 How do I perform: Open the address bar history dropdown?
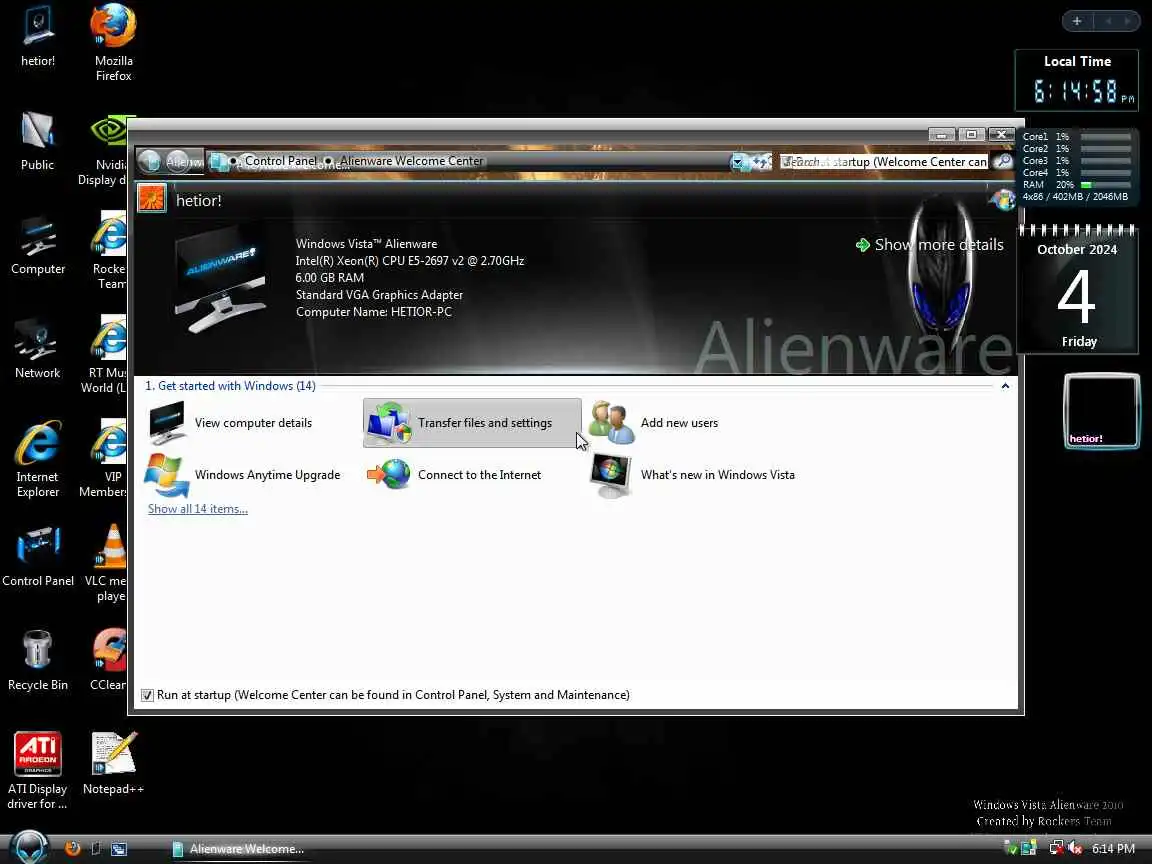pos(738,162)
